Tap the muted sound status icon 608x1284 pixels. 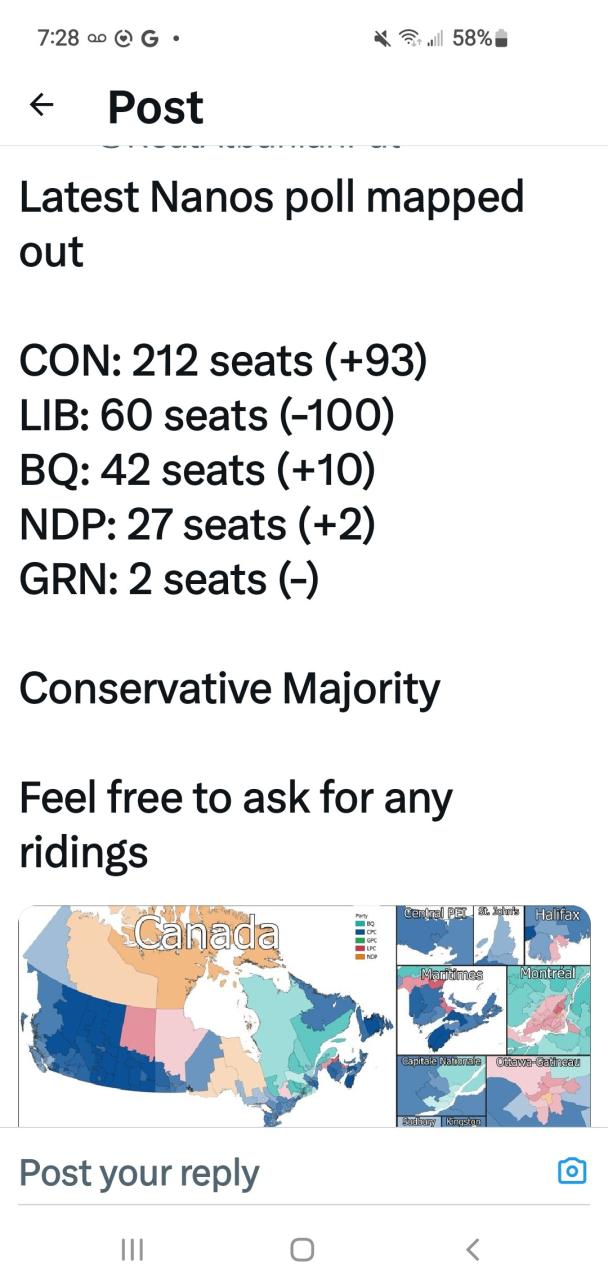(x=381, y=39)
